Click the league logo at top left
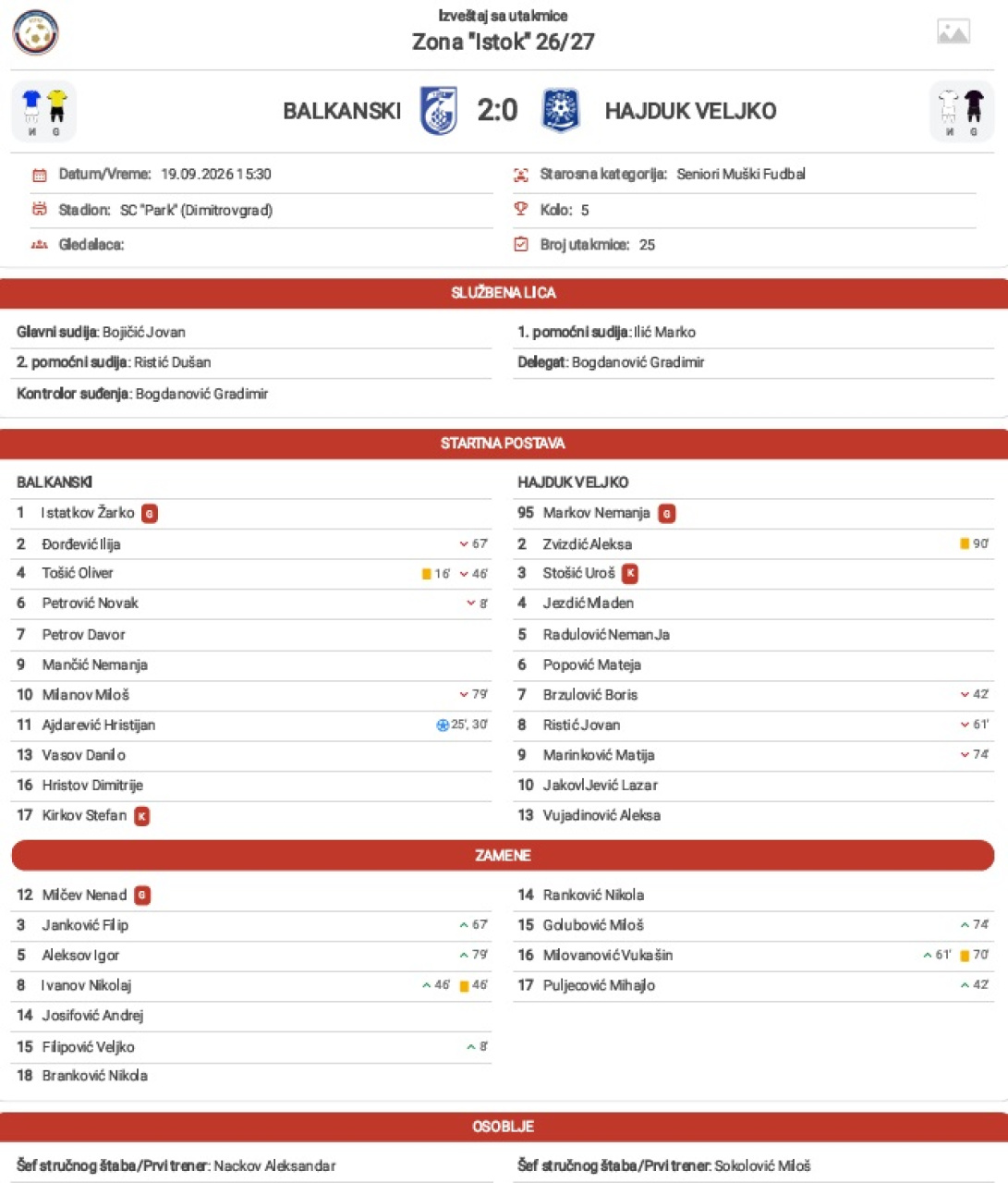The image size is (1008, 1183). click(x=35, y=33)
